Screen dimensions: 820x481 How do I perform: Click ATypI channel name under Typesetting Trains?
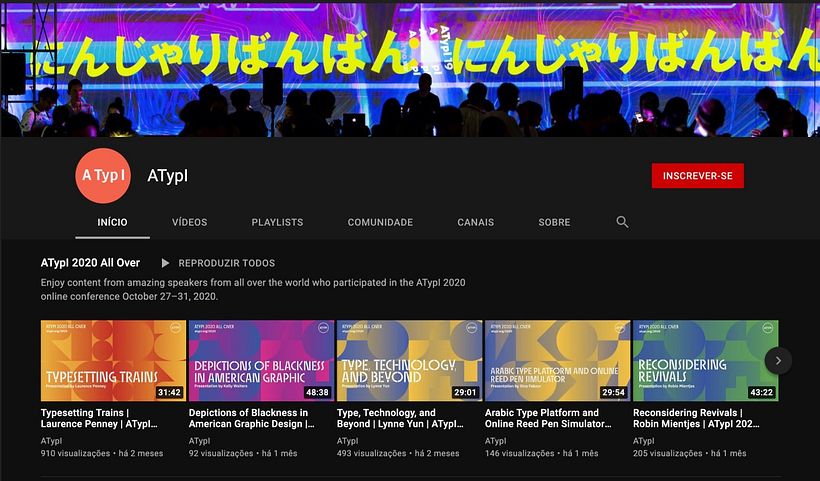pos(51,441)
